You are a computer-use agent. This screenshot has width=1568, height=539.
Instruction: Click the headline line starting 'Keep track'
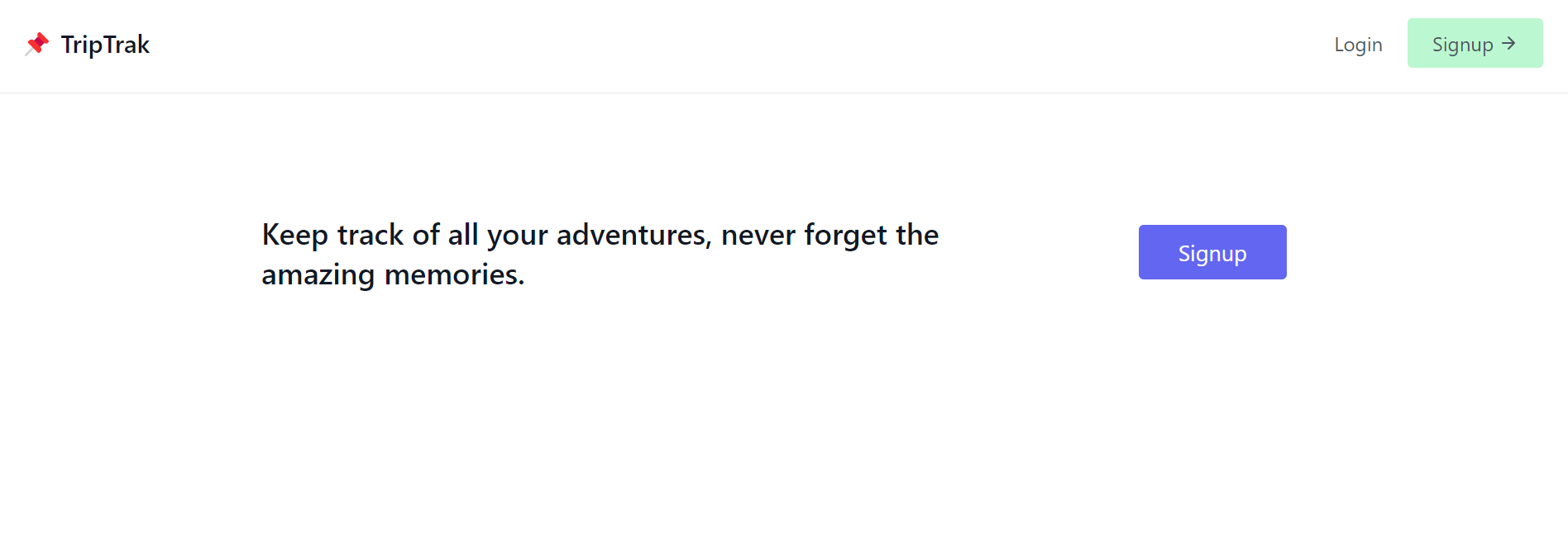[600, 235]
